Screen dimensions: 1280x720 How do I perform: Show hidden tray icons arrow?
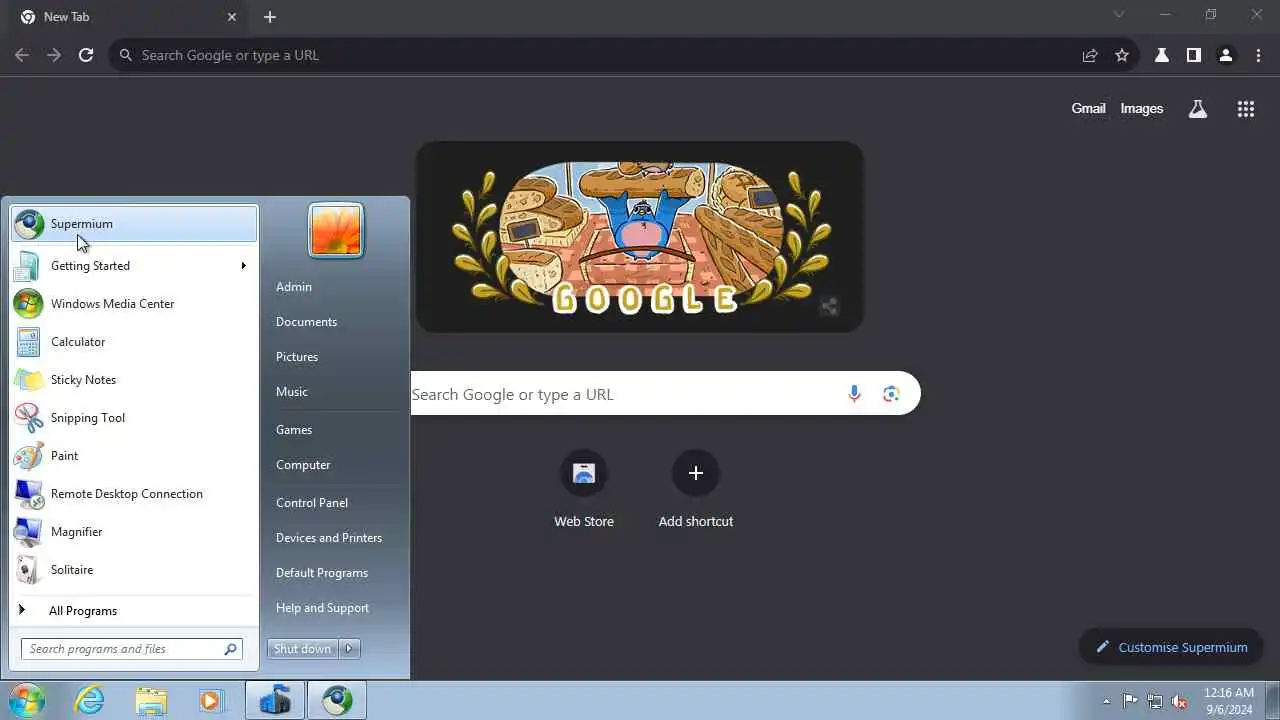1106,701
